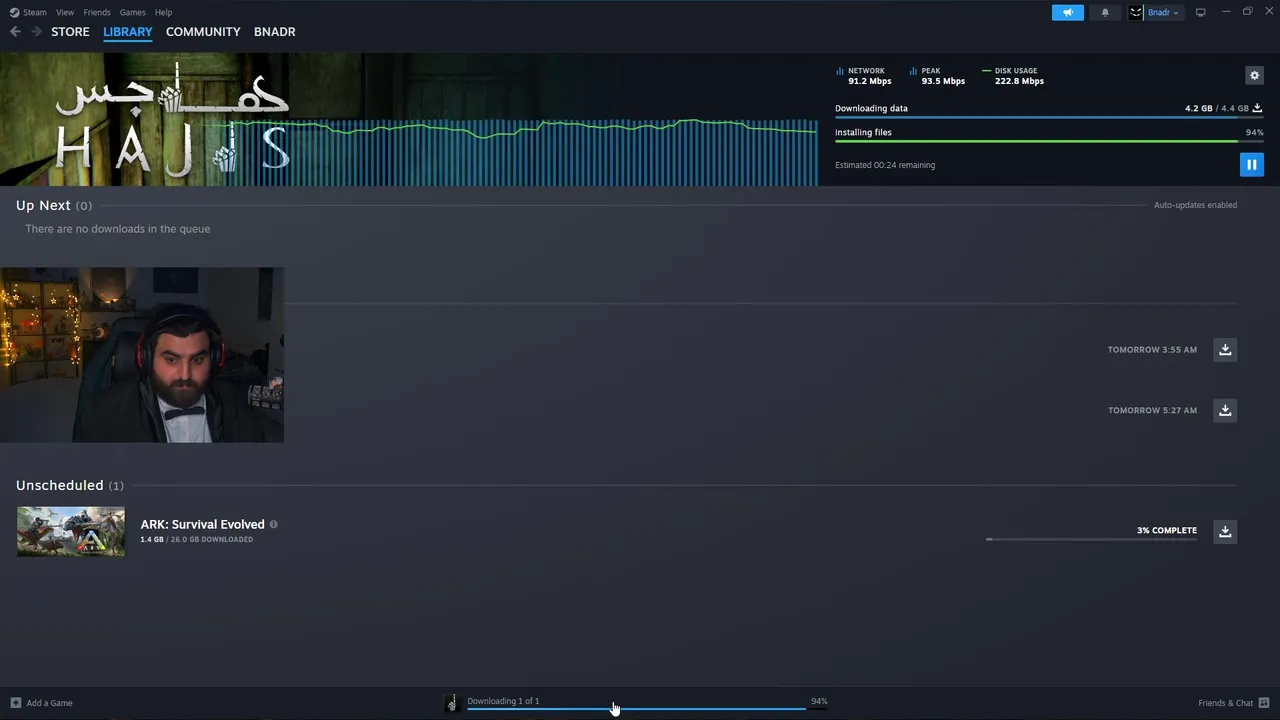Click the PEAK 93.5 Mbps stat
Viewport: 1280px width, 720px height.
pyautogui.click(x=938, y=76)
